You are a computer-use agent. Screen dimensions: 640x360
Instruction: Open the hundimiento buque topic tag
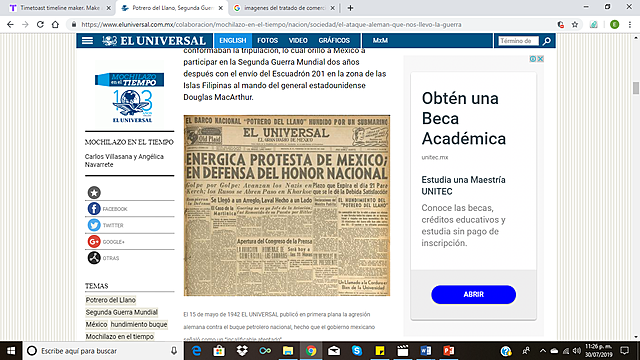click(x=139, y=324)
